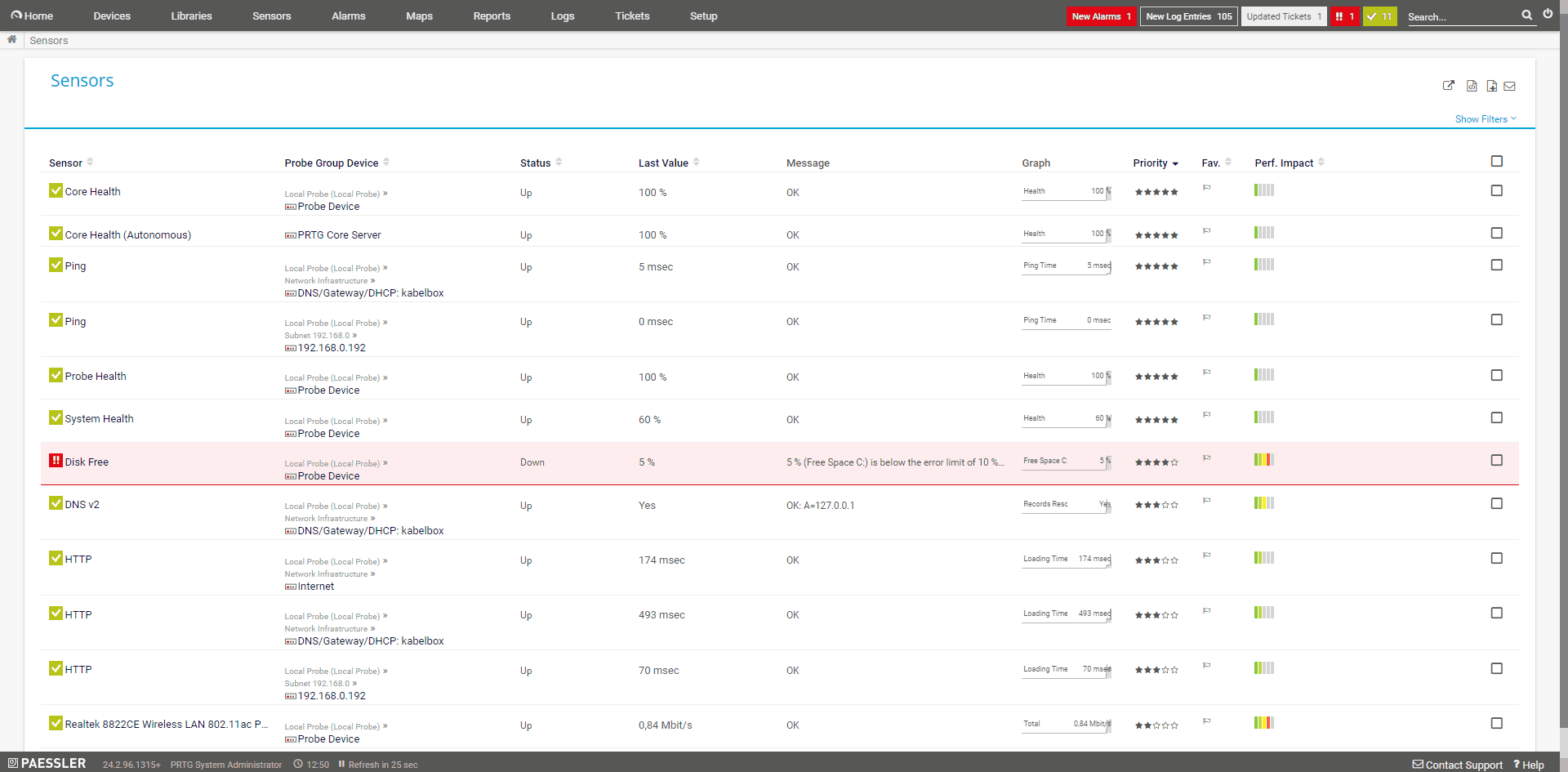This screenshot has height=772, width=1568.
Task: Expand Show Filters
Action: point(1486,119)
